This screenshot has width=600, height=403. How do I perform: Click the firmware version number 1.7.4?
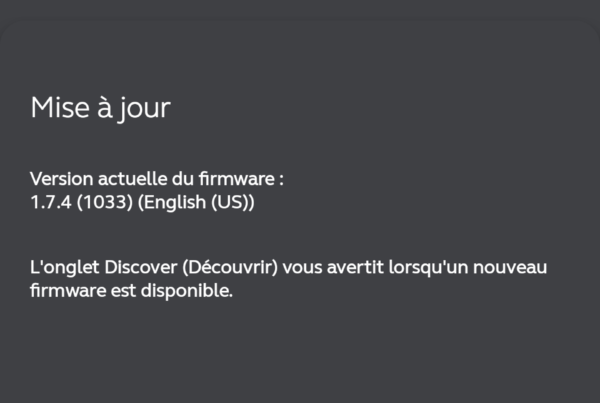coord(51,202)
